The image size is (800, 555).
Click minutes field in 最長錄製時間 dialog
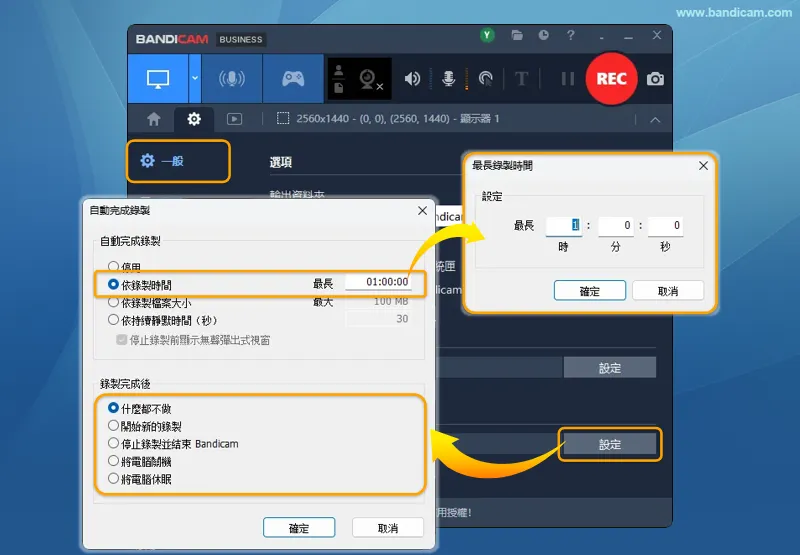[616, 225]
